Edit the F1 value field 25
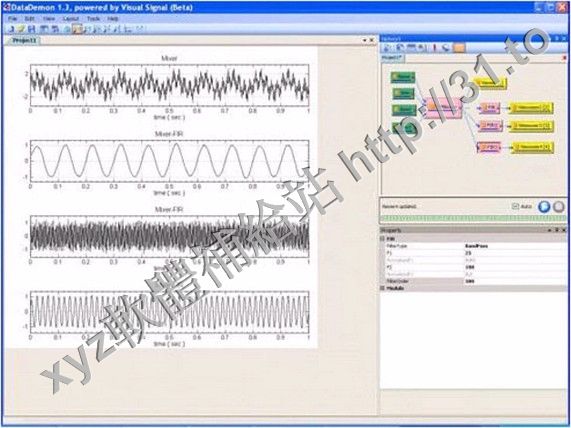This screenshot has height=428, width=571. point(515,253)
